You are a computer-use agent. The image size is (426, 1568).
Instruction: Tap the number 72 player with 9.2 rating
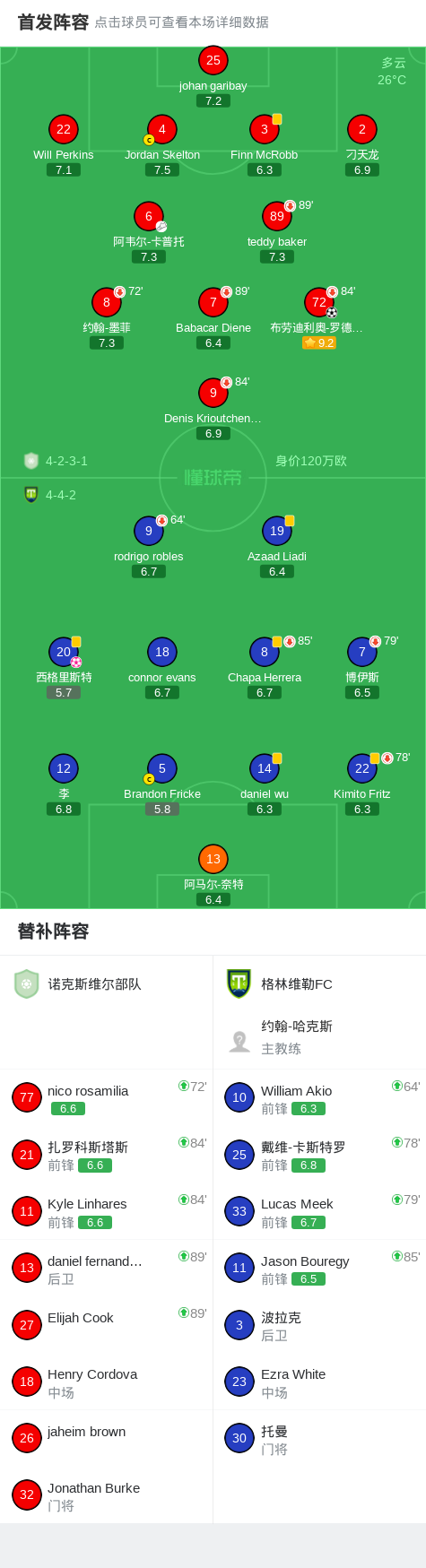(319, 303)
